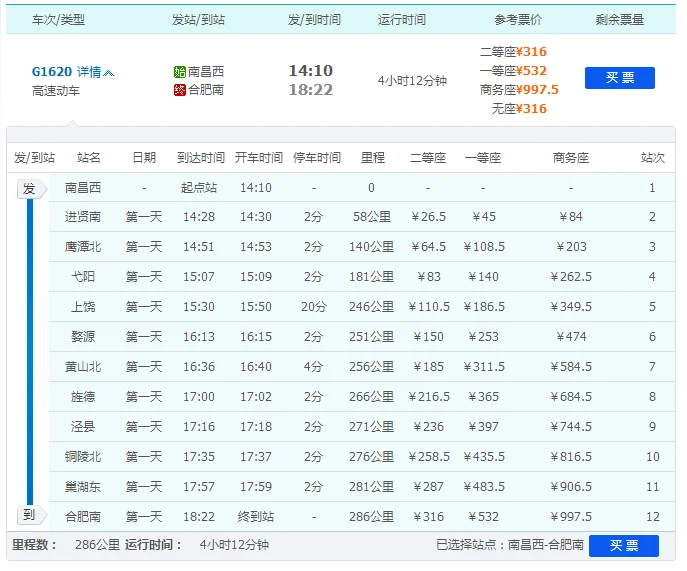Click 弋阳 business class price ¥262.5
The width and height of the screenshot is (687, 571).
(571, 277)
